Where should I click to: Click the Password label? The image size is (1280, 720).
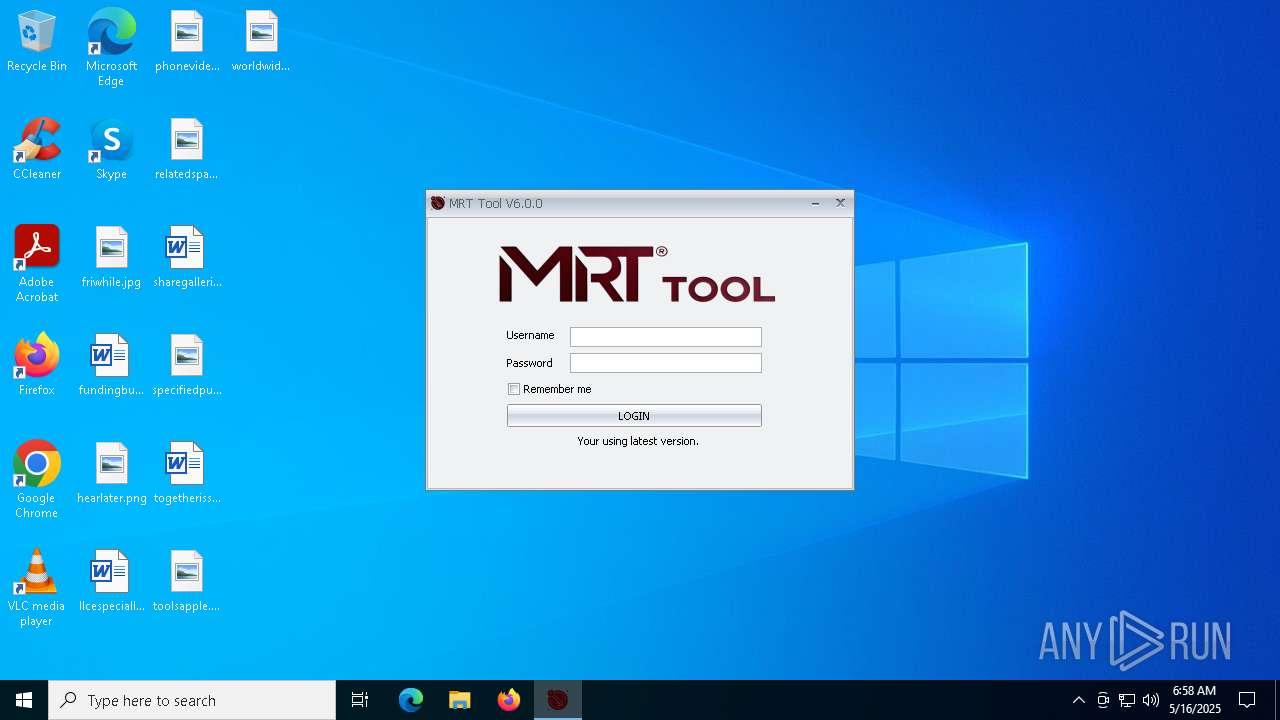coord(529,363)
